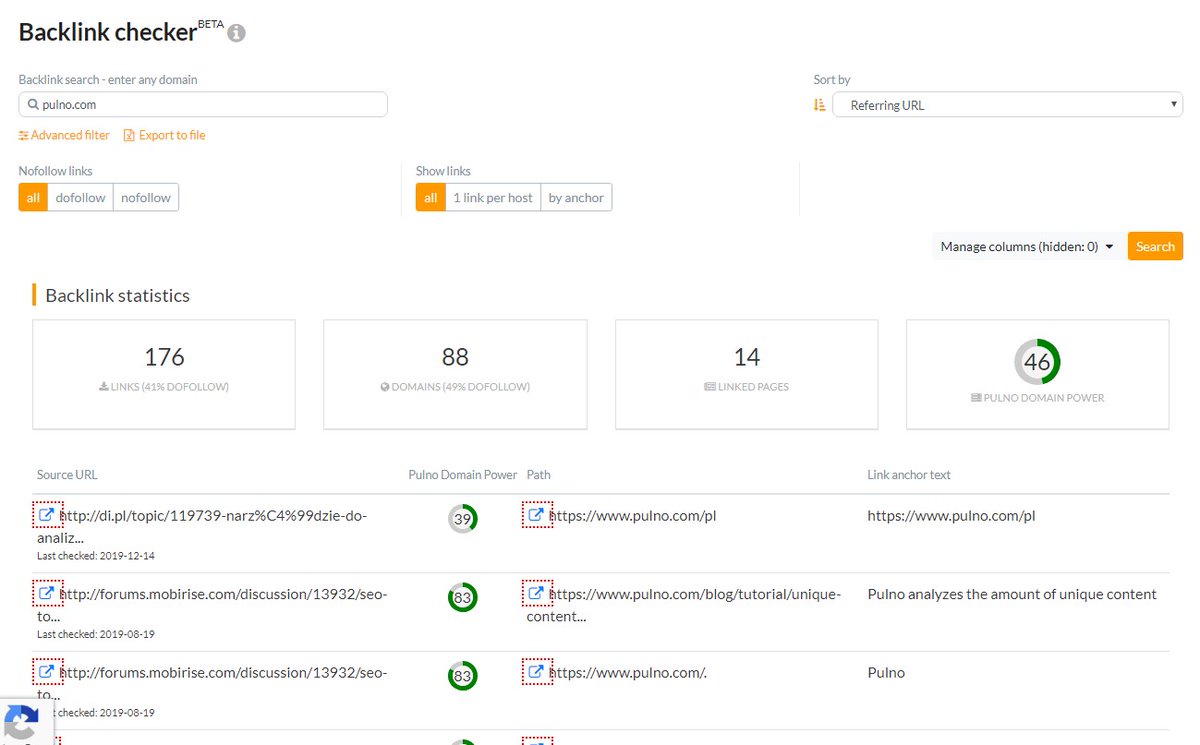Select 'all' under Show links

pos(430,198)
